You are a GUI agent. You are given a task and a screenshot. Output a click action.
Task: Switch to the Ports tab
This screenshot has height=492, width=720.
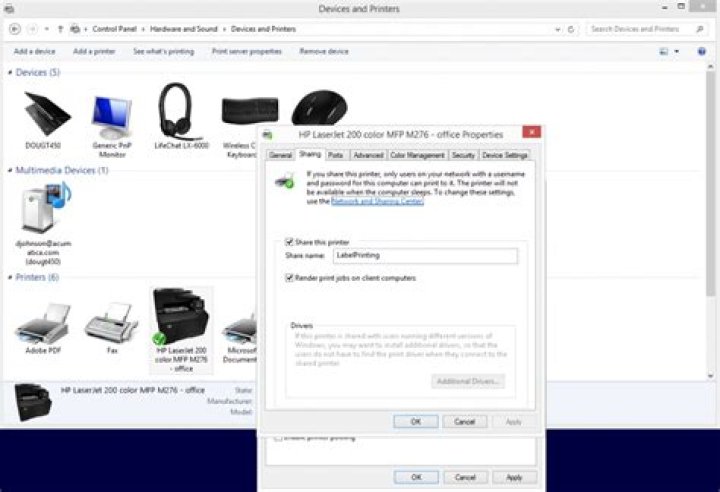point(336,155)
